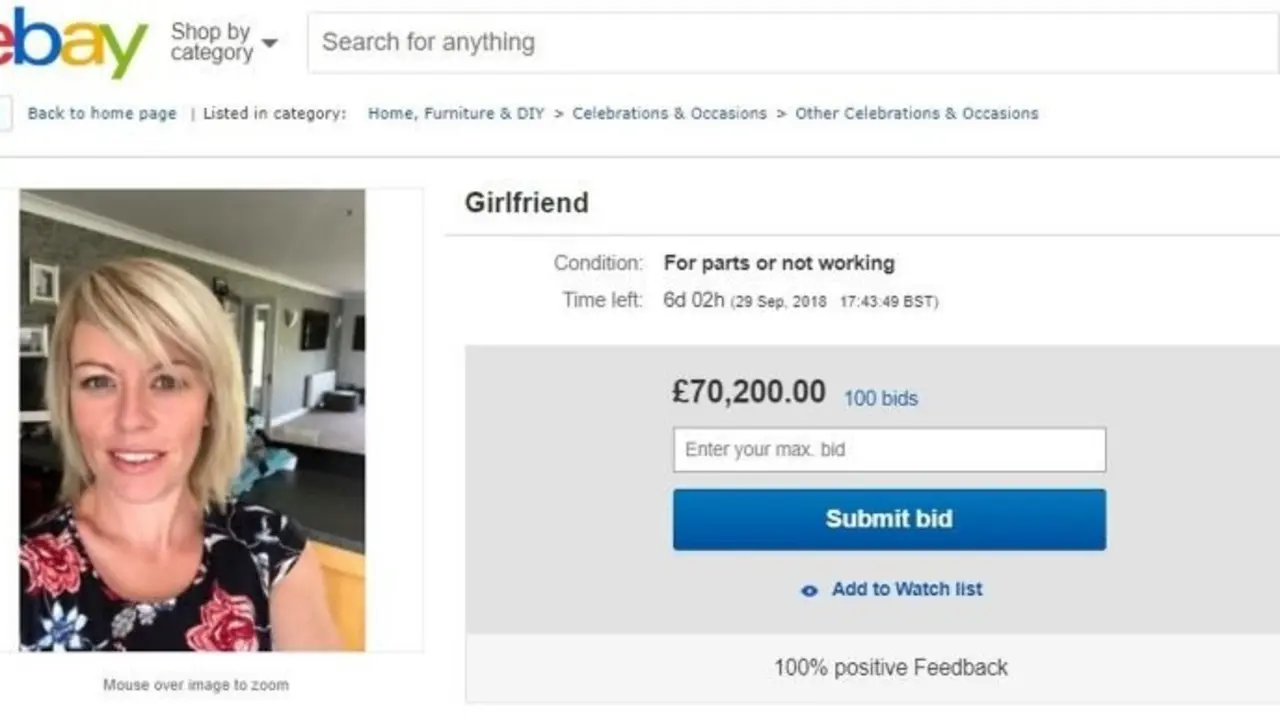The height and width of the screenshot is (720, 1280).
Task: Click the eye icon beside Add to Watch list
Action: 808,591
